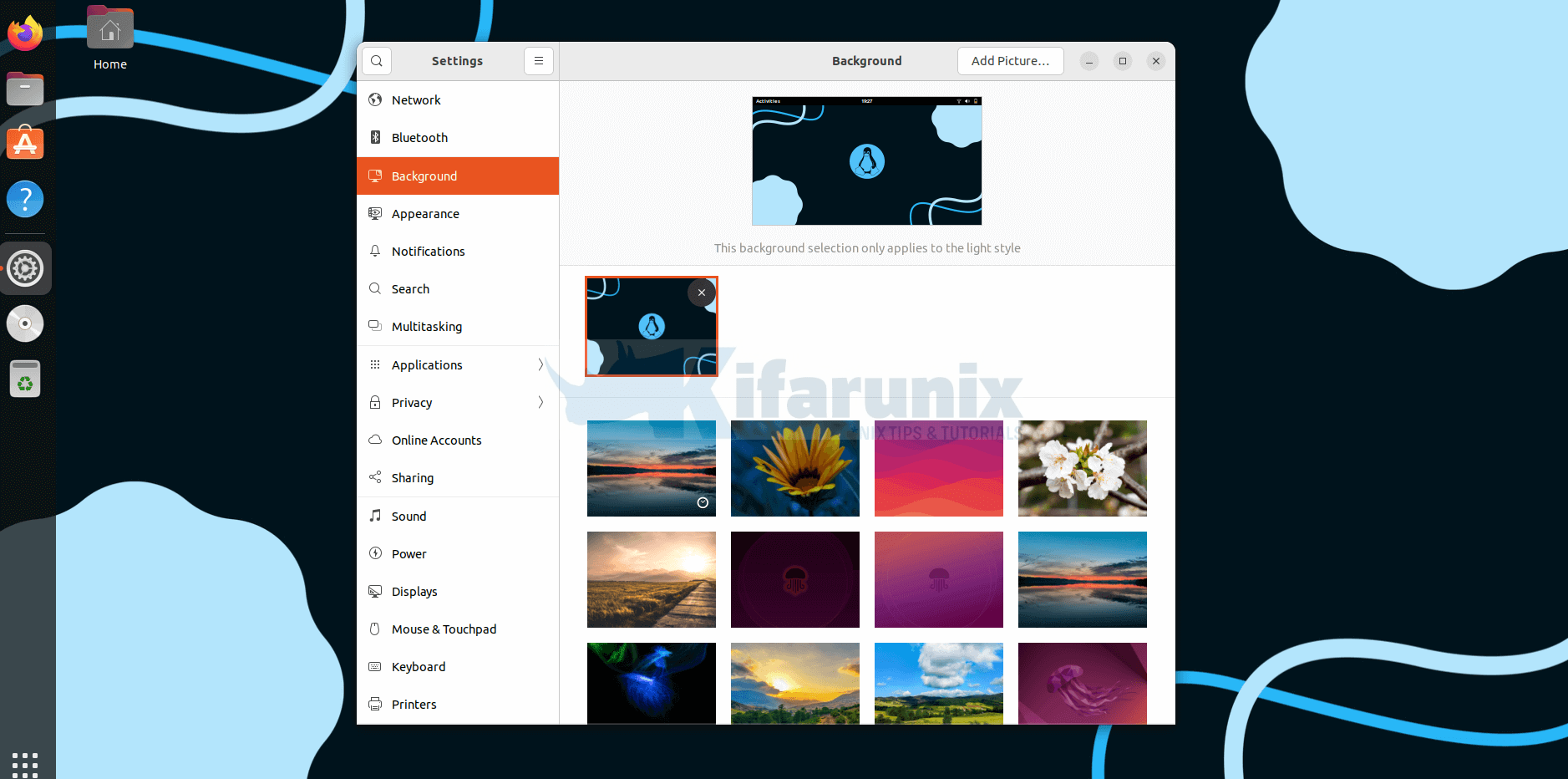Screen dimensions: 1568x779
Task: Click the Power icon in the sidebar
Action: click(376, 553)
